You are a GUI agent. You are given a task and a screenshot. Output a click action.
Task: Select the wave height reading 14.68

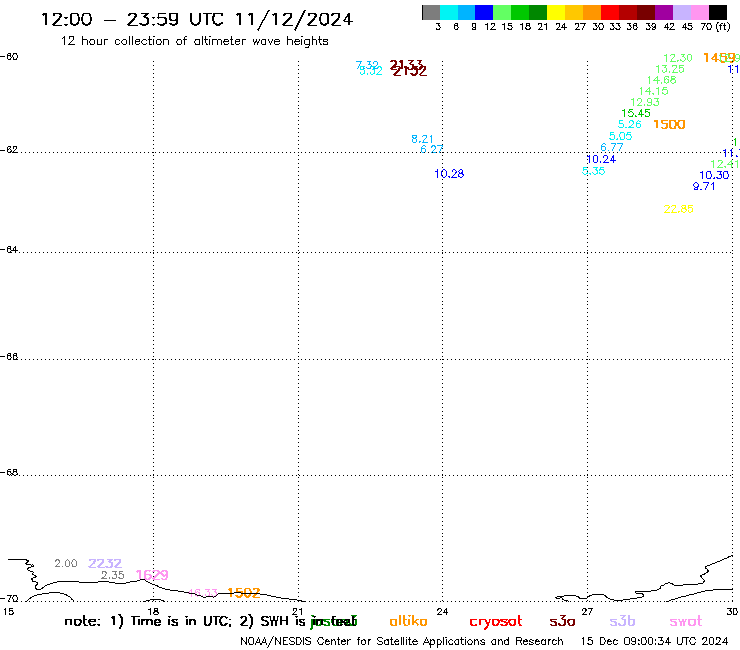click(x=661, y=80)
